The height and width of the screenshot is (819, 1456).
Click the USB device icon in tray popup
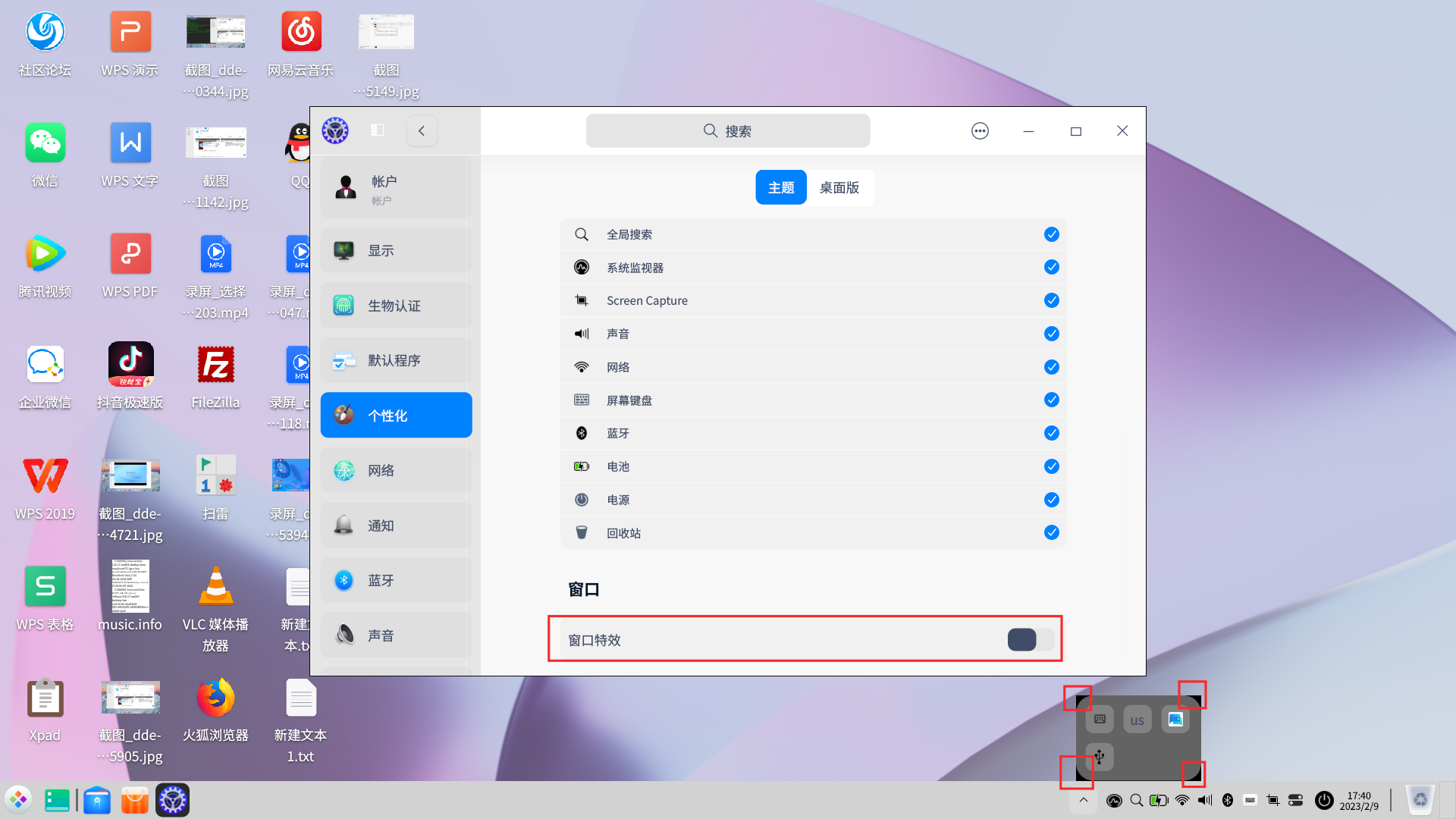point(1100,757)
